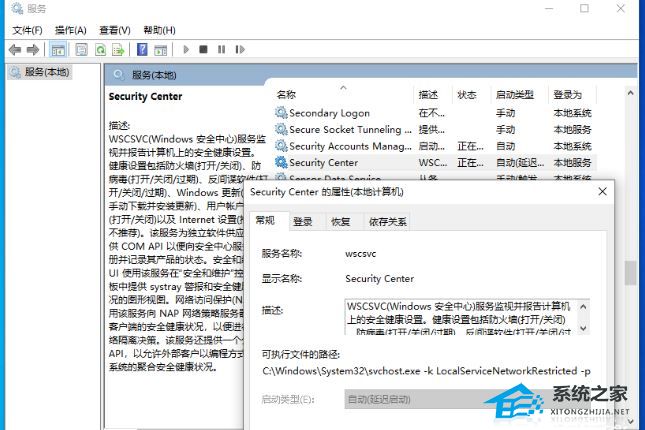Click 自动(延迟... startup type of Security Center

tap(520, 163)
